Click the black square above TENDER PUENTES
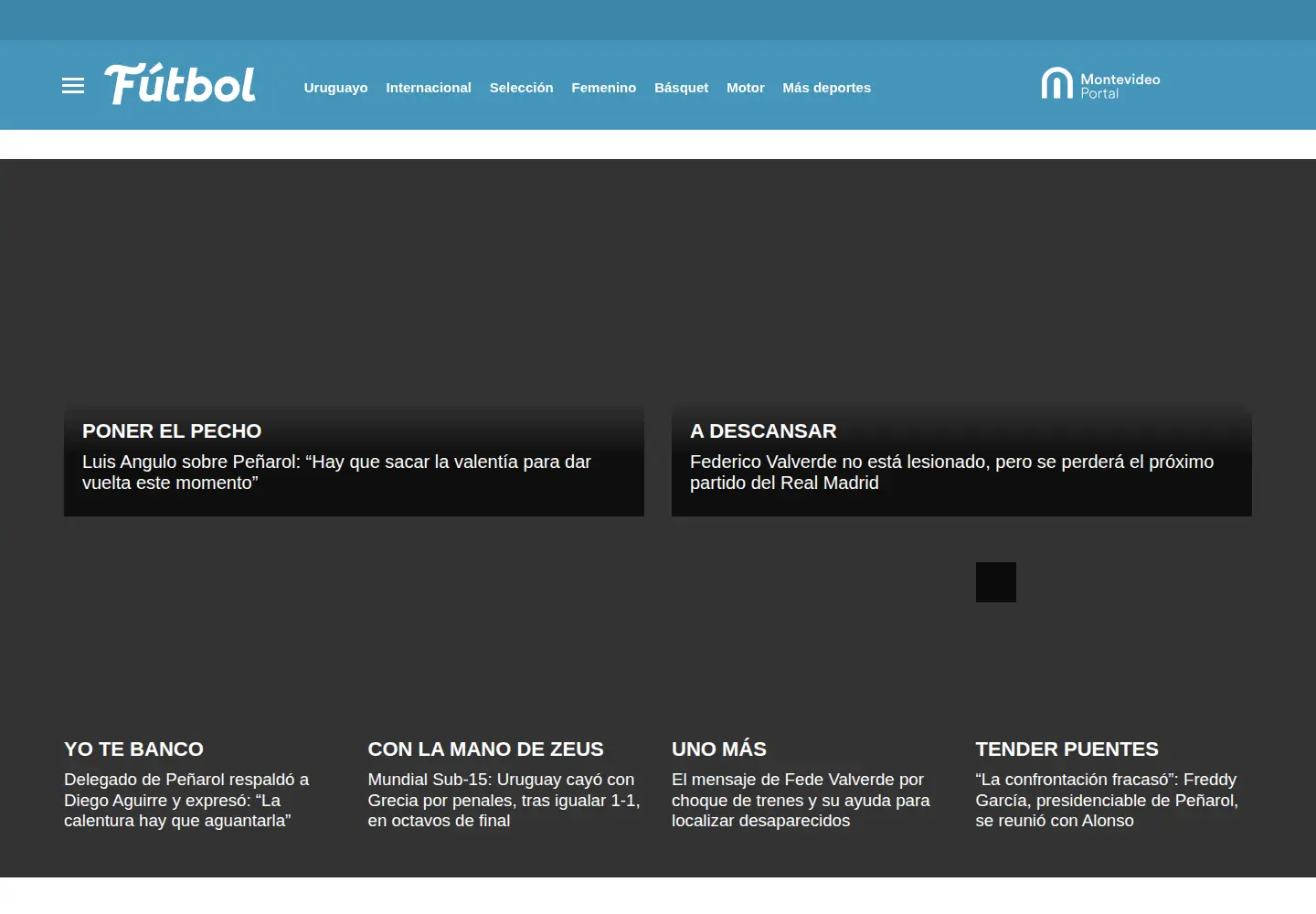Viewport: 1316px width, 914px height. click(x=996, y=582)
